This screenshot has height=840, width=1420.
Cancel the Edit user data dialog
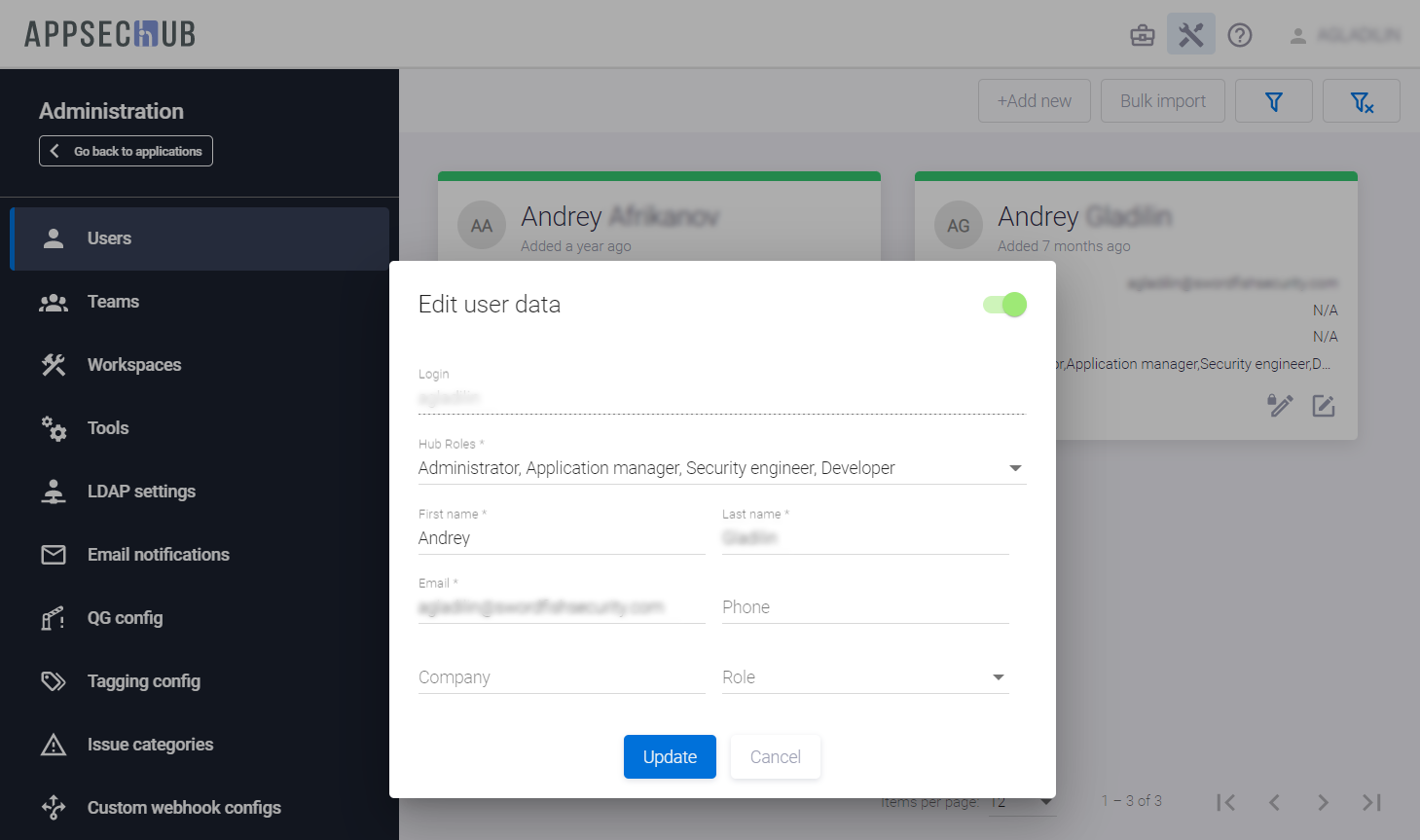point(775,757)
